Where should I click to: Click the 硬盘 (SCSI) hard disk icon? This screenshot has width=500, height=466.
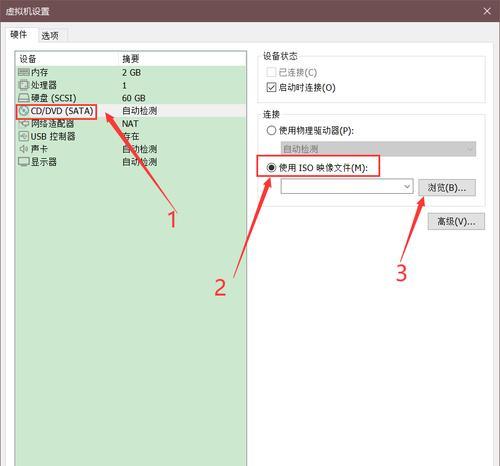point(24,98)
